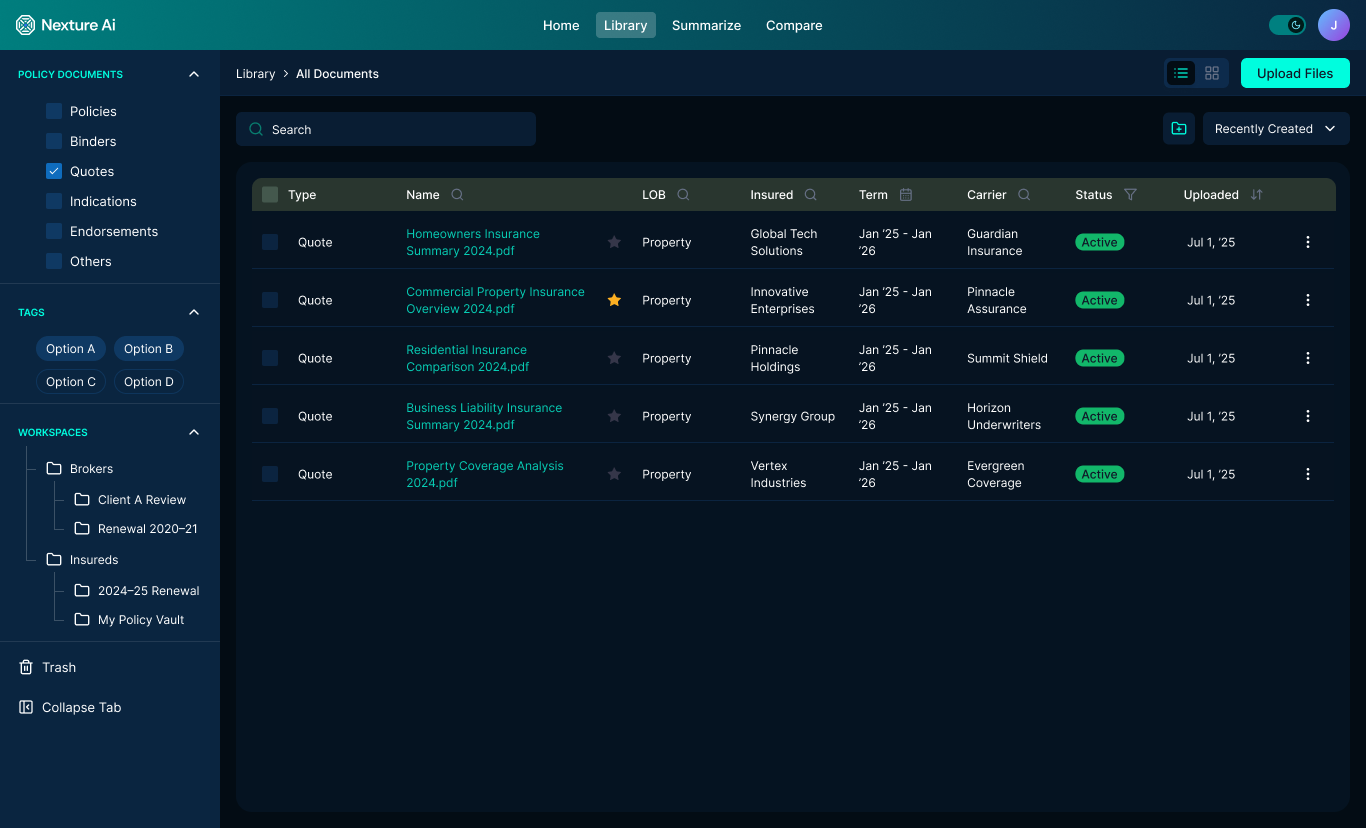1366x828 pixels.
Task: Go to the Compare tab
Action: pyautogui.click(x=794, y=25)
